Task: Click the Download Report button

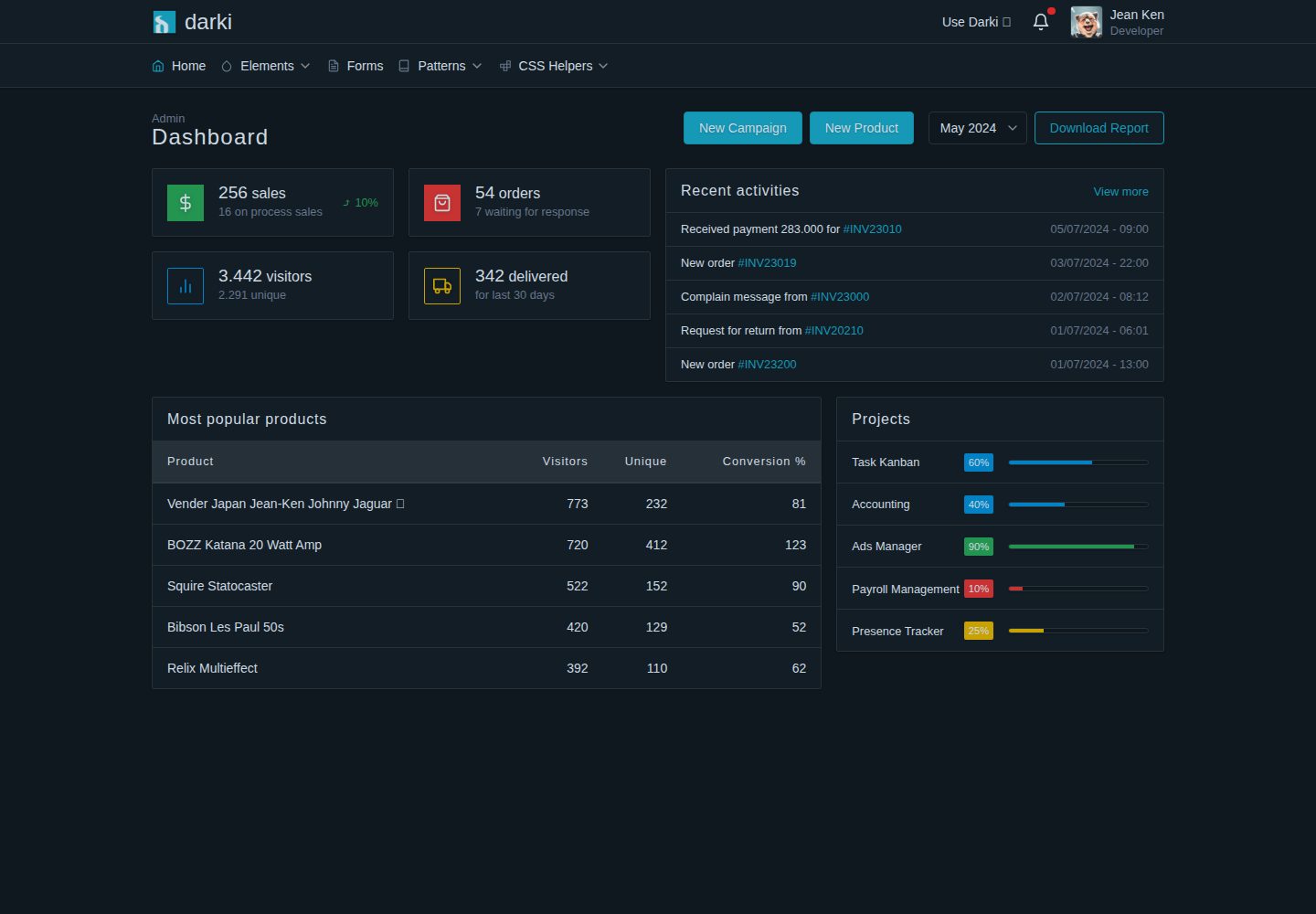Action: point(1099,128)
